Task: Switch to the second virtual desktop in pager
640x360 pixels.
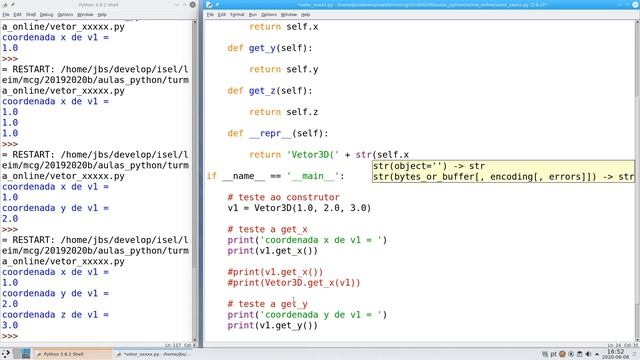Action: (x=26, y=354)
